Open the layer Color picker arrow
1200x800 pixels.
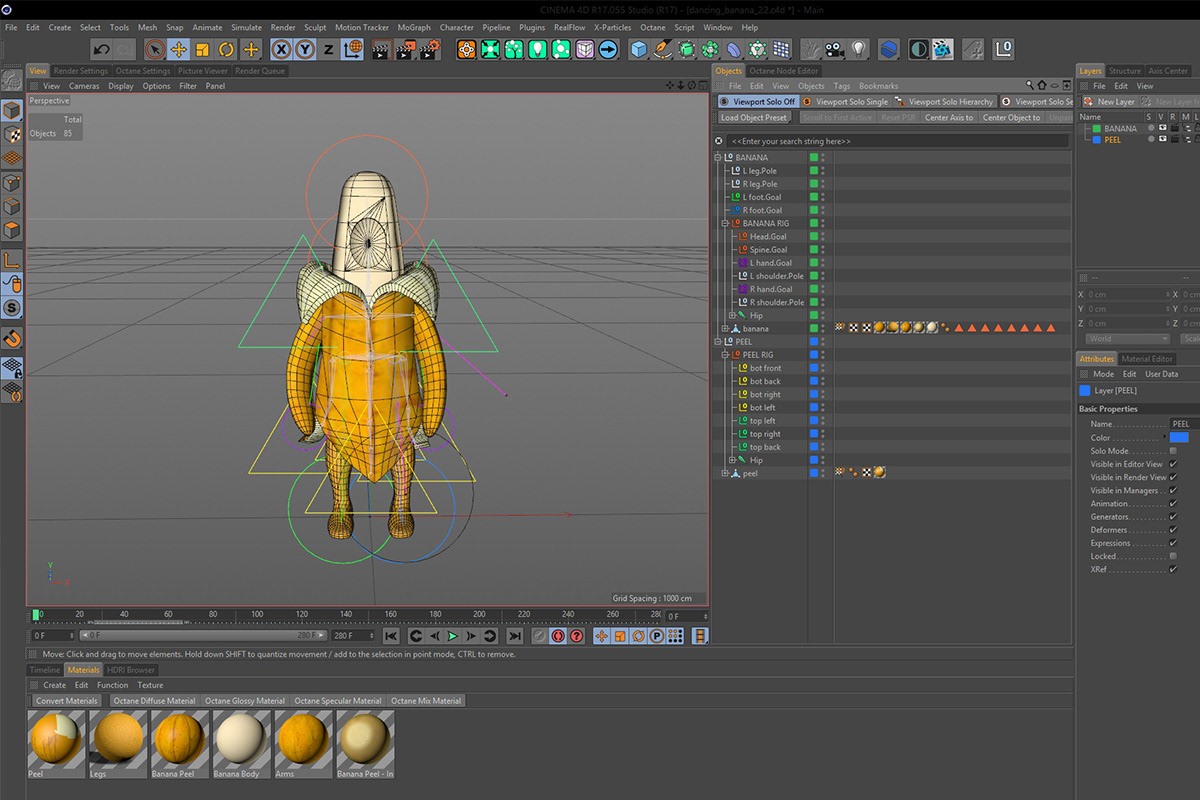pyautogui.click(x=1166, y=438)
